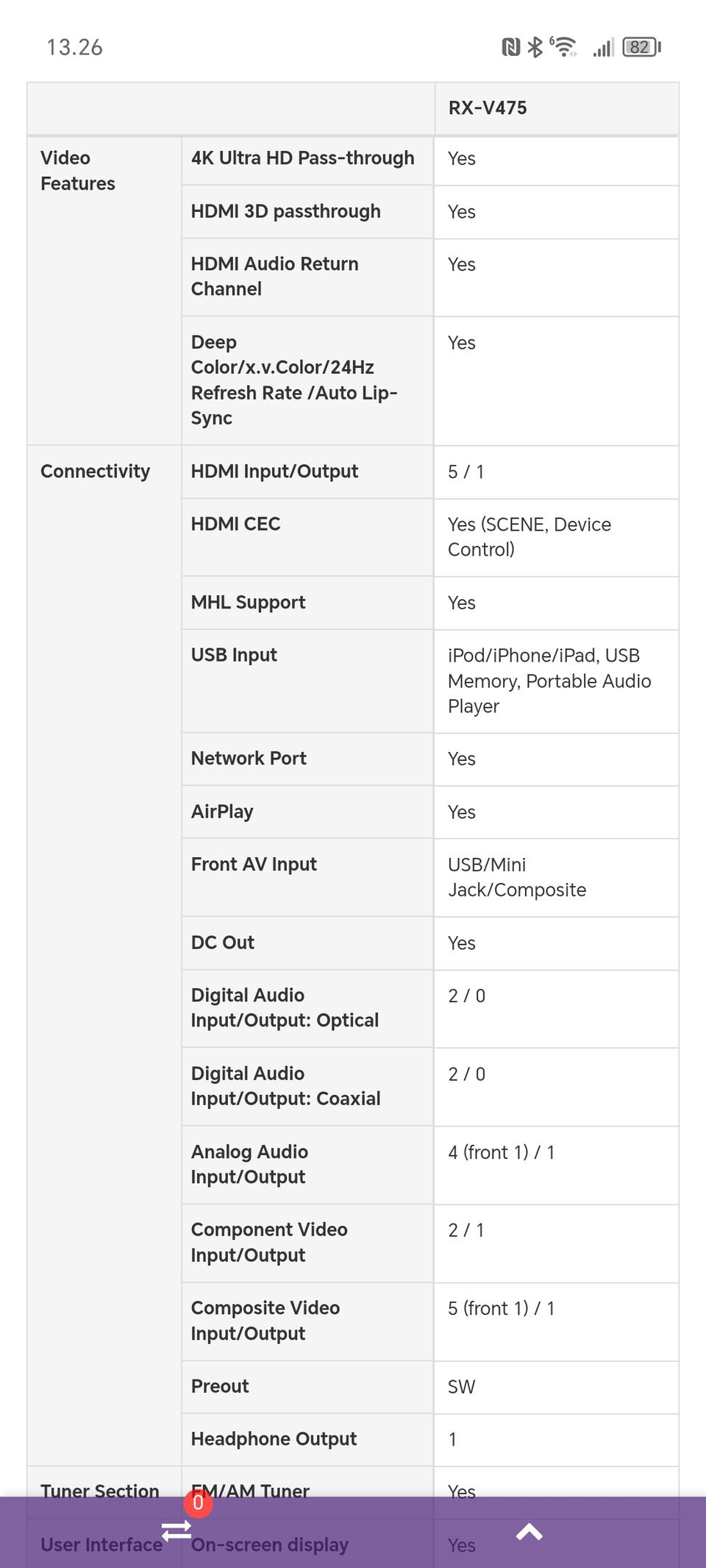Tap the battery level indicator
This screenshot has width=706, height=1568.
(x=641, y=48)
